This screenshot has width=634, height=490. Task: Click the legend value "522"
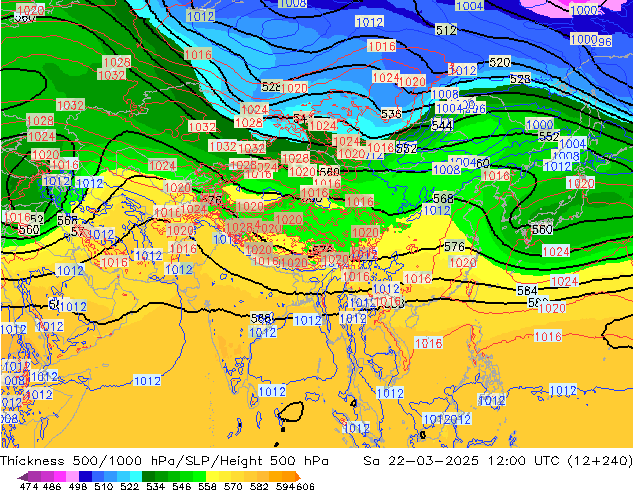[x=129, y=486]
